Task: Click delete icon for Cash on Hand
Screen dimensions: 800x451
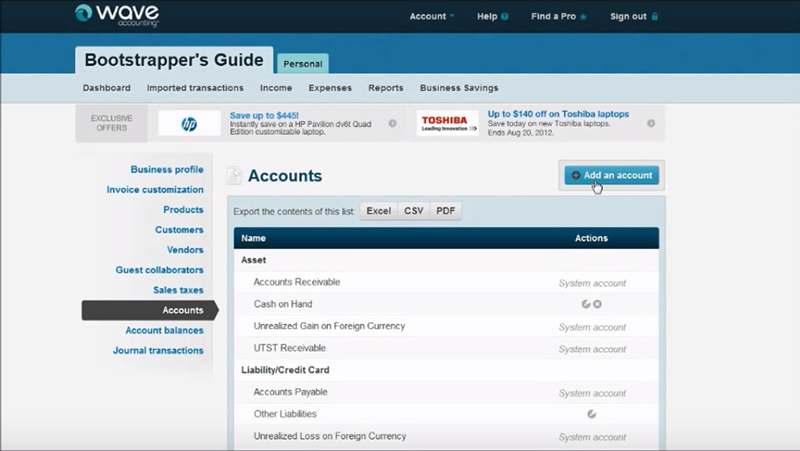Action: [597, 304]
